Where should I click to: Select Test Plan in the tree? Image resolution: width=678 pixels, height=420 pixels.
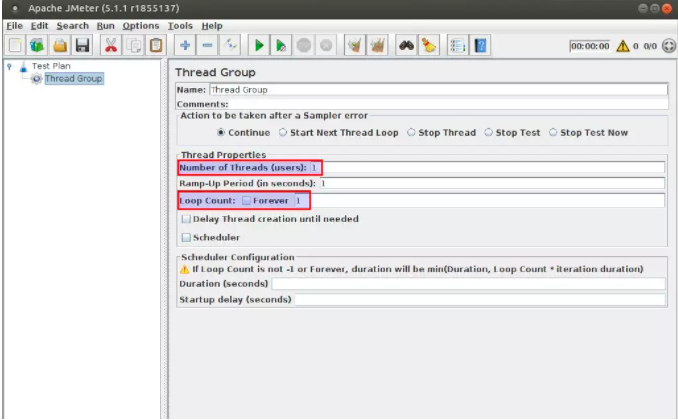pyautogui.click(x=51, y=66)
